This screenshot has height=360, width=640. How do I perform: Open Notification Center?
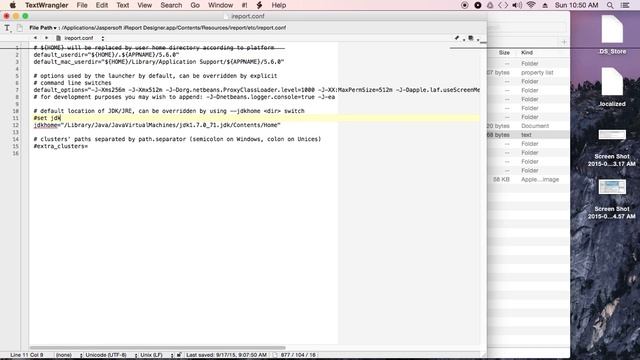625,5
